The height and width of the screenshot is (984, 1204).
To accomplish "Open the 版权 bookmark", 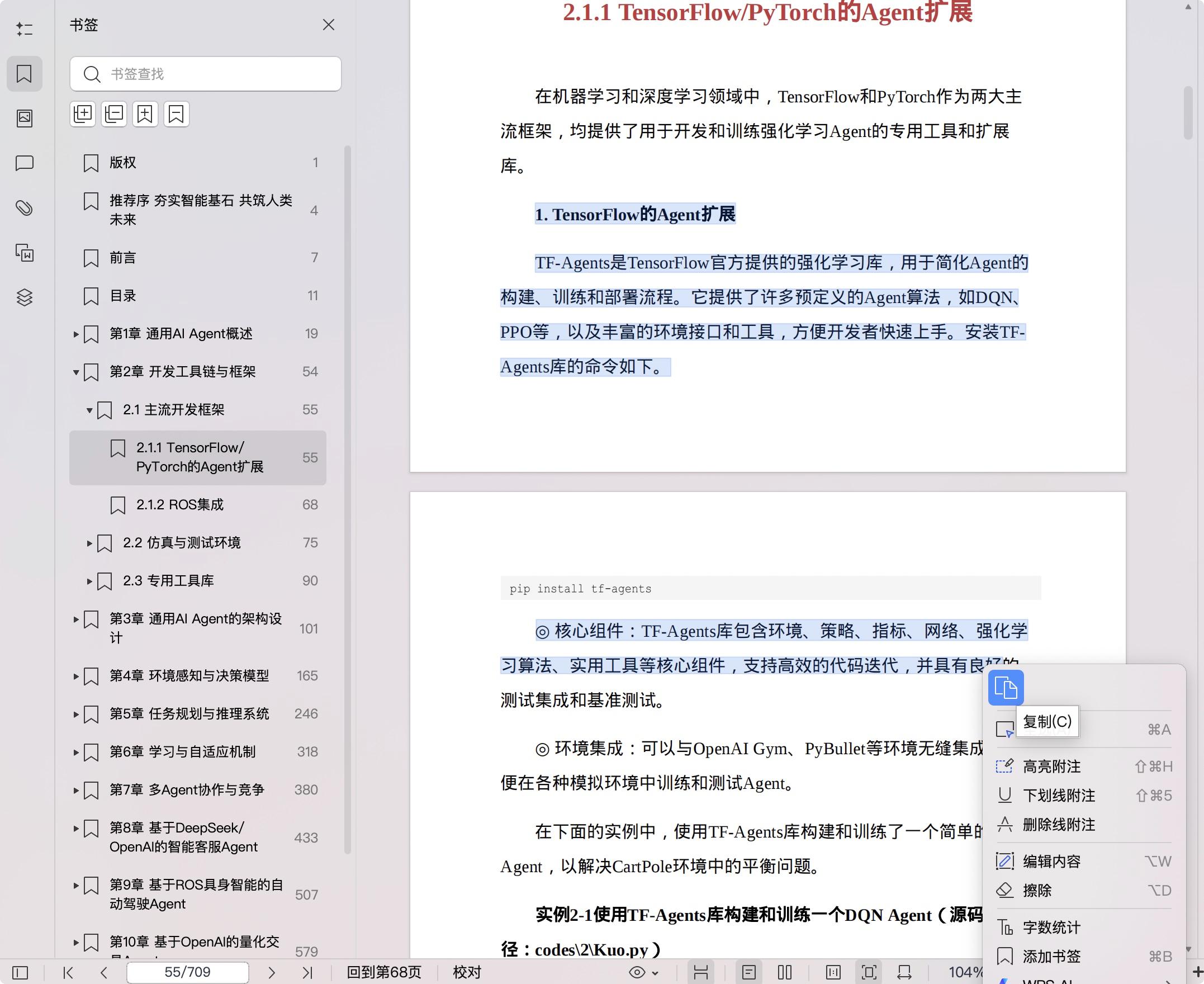I will 198,163.
